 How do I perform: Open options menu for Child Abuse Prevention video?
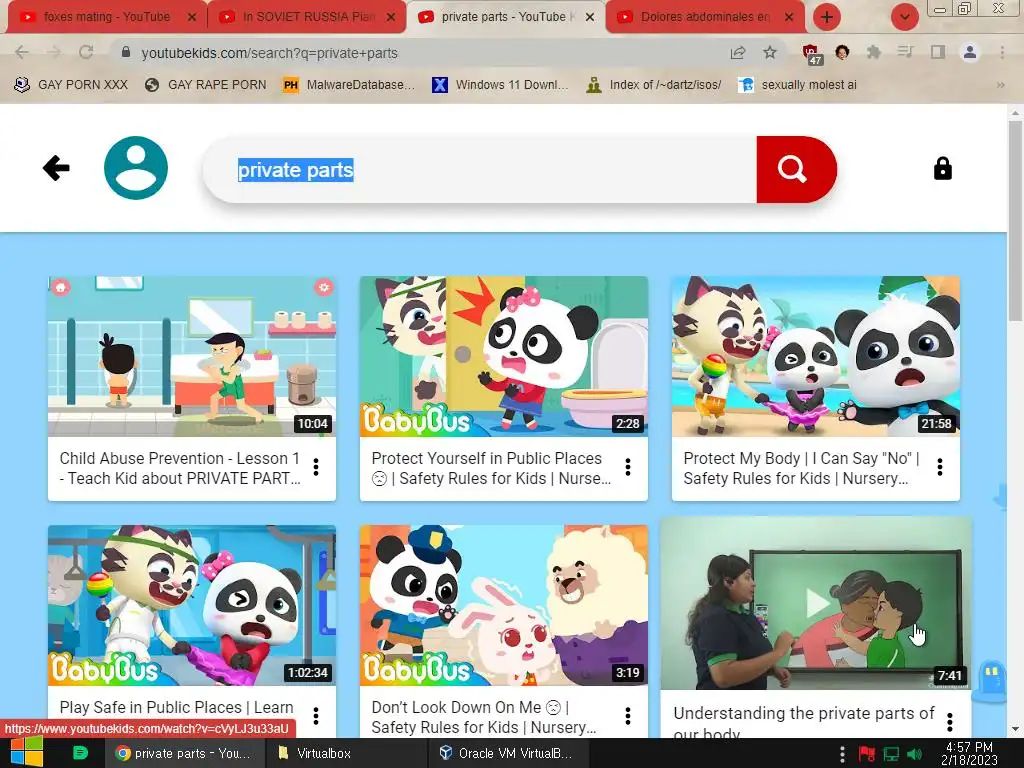click(x=316, y=467)
